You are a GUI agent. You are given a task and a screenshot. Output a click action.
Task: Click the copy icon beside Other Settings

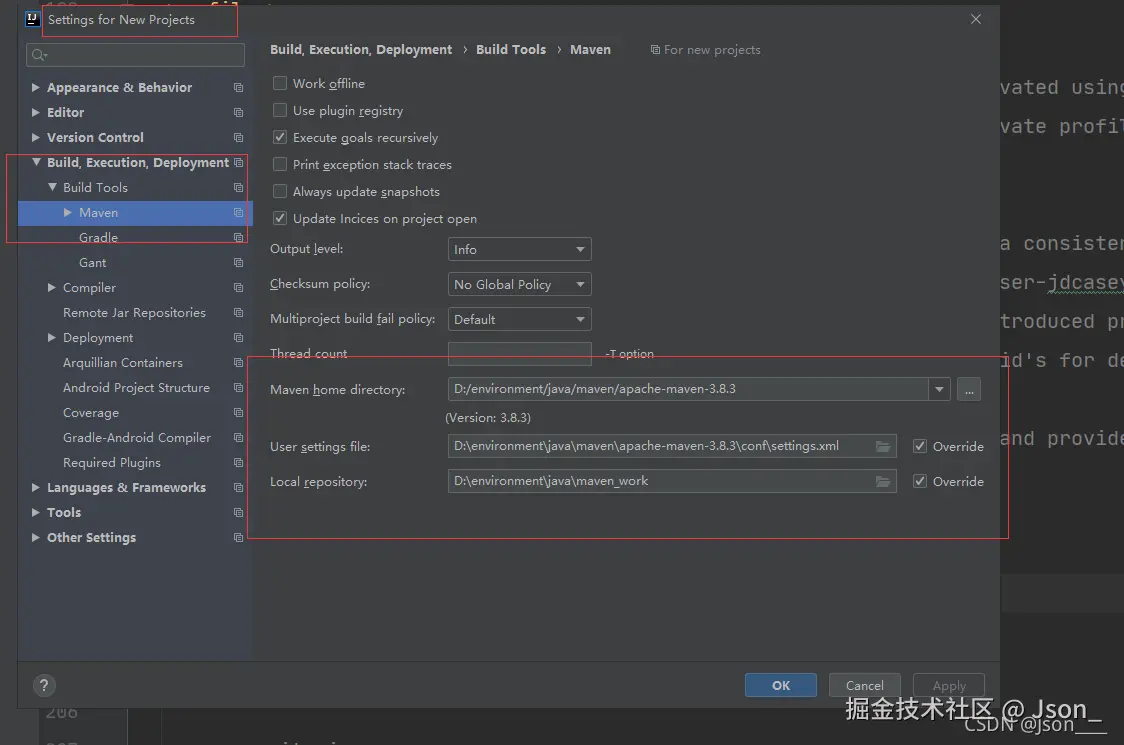(x=239, y=538)
